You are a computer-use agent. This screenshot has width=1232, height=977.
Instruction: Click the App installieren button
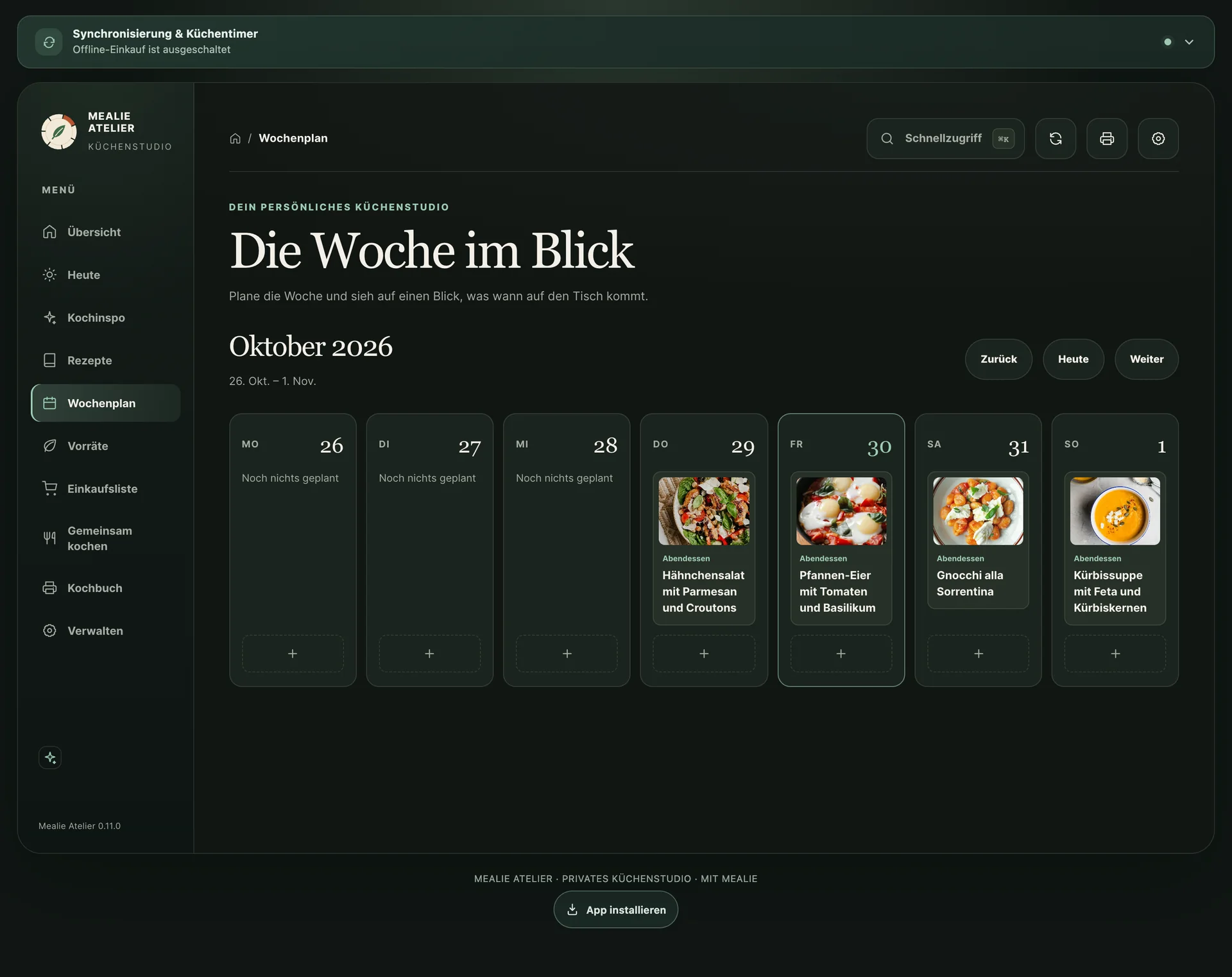615,910
